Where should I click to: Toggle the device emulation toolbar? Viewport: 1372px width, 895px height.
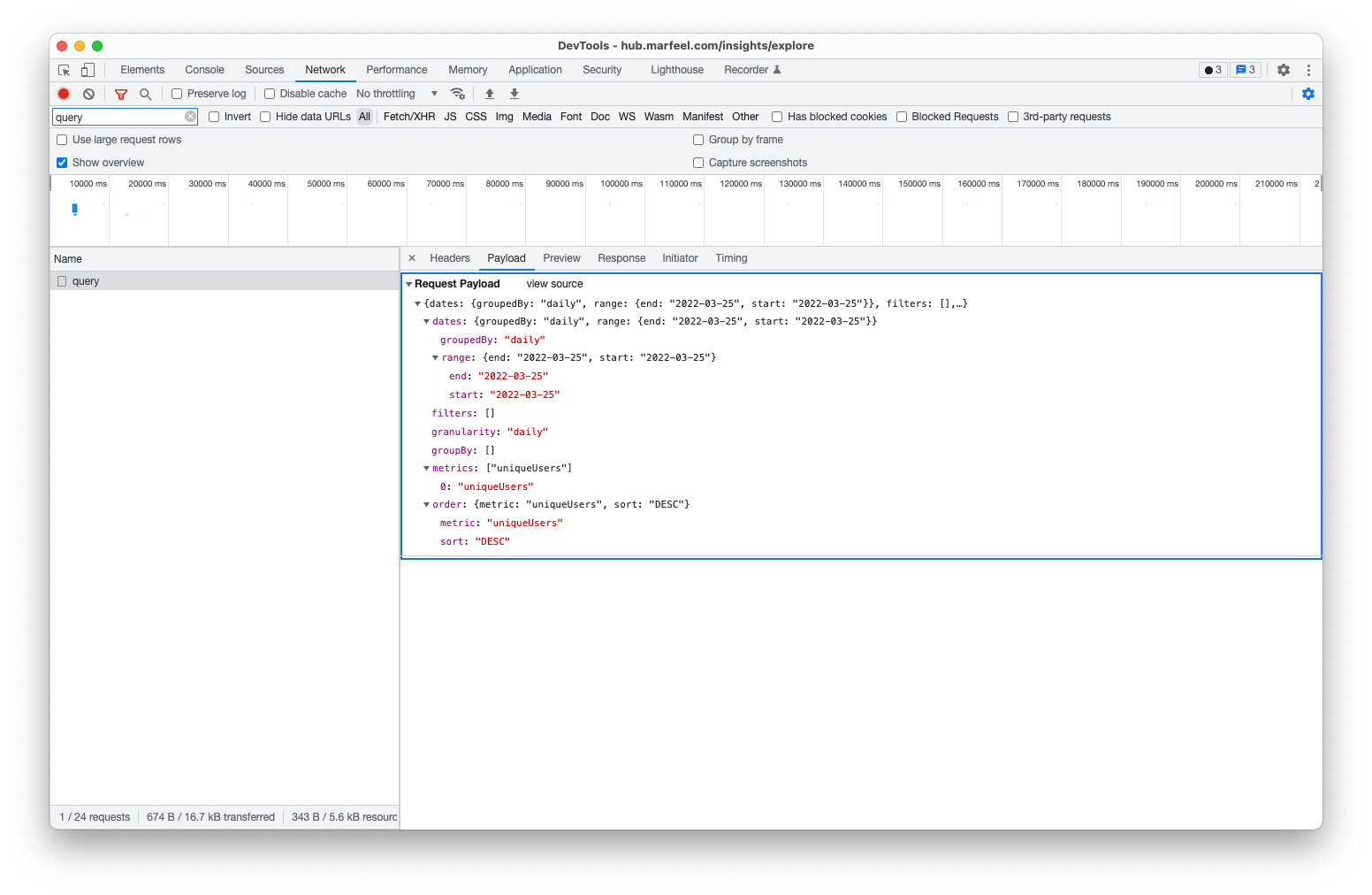[87, 69]
